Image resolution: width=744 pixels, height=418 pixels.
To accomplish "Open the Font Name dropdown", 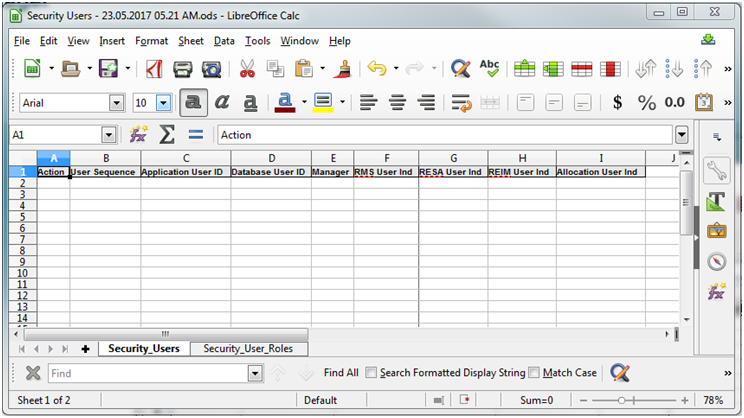I will click(116, 102).
